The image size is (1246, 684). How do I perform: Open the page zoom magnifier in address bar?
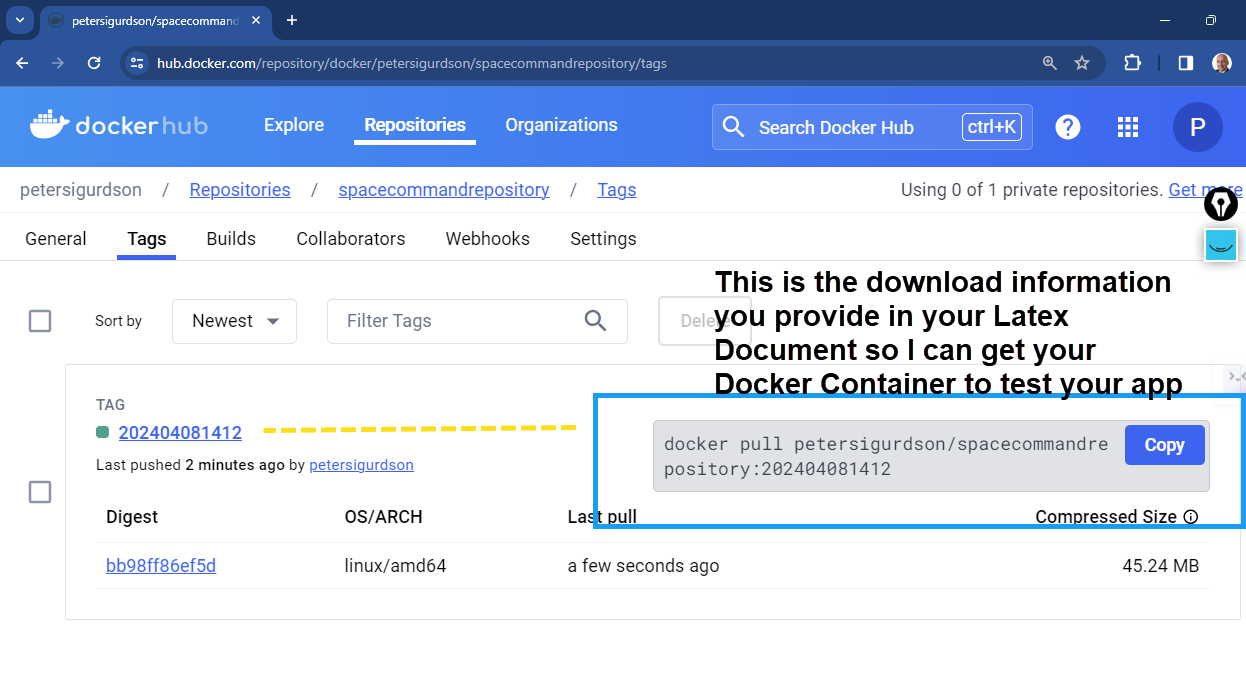click(1050, 63)
